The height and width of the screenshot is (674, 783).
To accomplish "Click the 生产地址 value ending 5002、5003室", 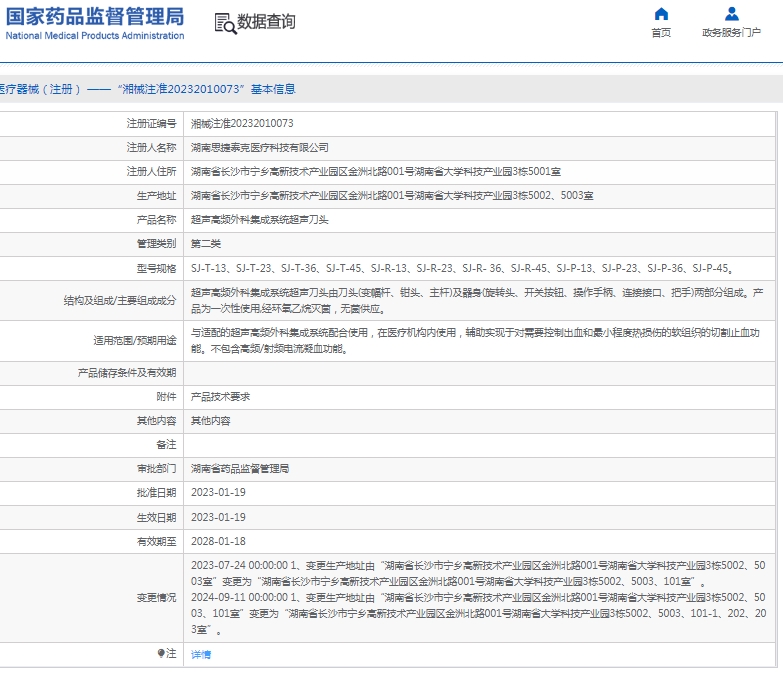I will pos(392,196).
